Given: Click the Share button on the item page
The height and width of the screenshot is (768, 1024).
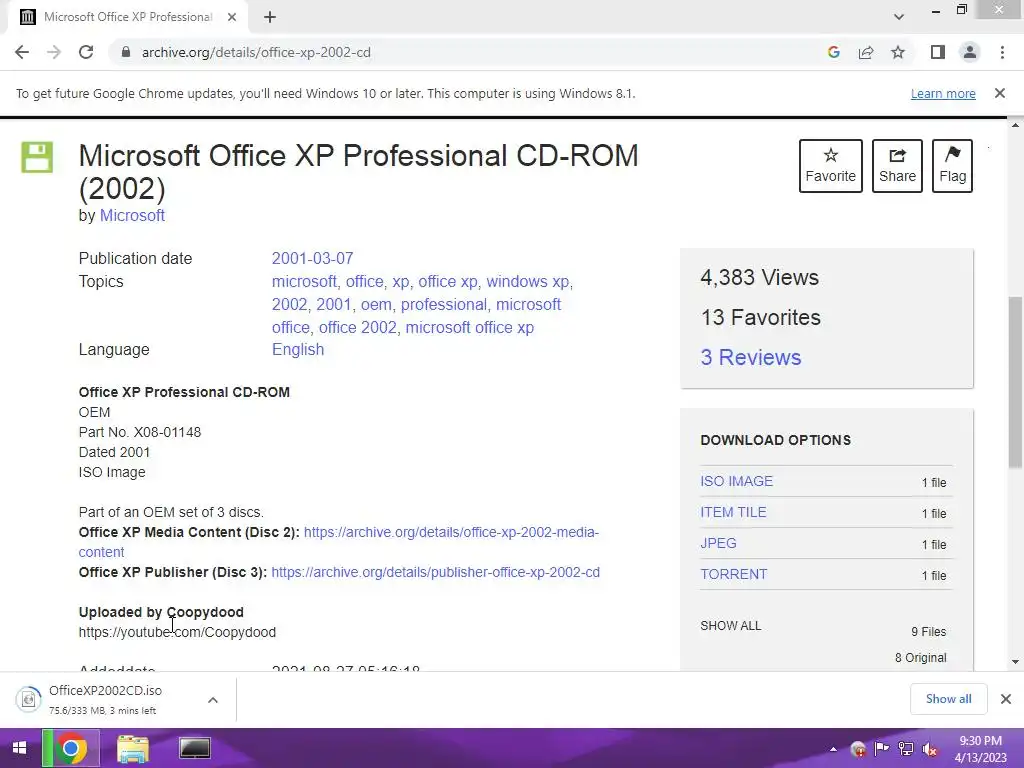Looking at the screenshot, I should (897, 166).
